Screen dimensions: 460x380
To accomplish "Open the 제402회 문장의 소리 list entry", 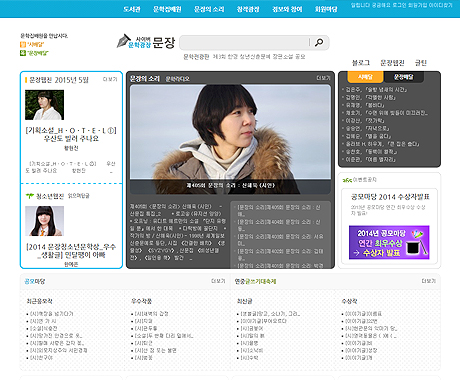I will (x=280, y=254).
